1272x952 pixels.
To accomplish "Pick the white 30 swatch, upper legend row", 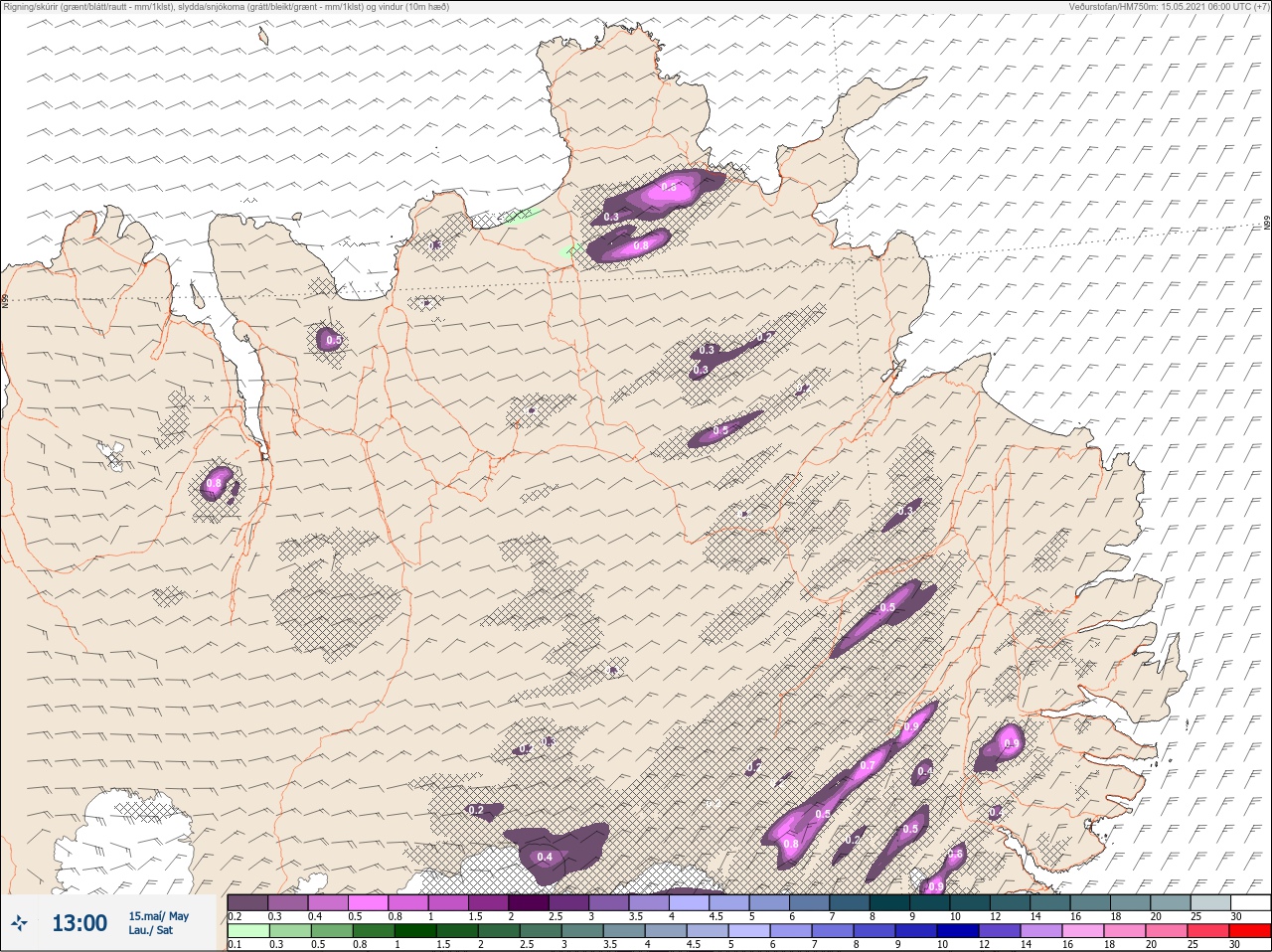I will 1250,902.
